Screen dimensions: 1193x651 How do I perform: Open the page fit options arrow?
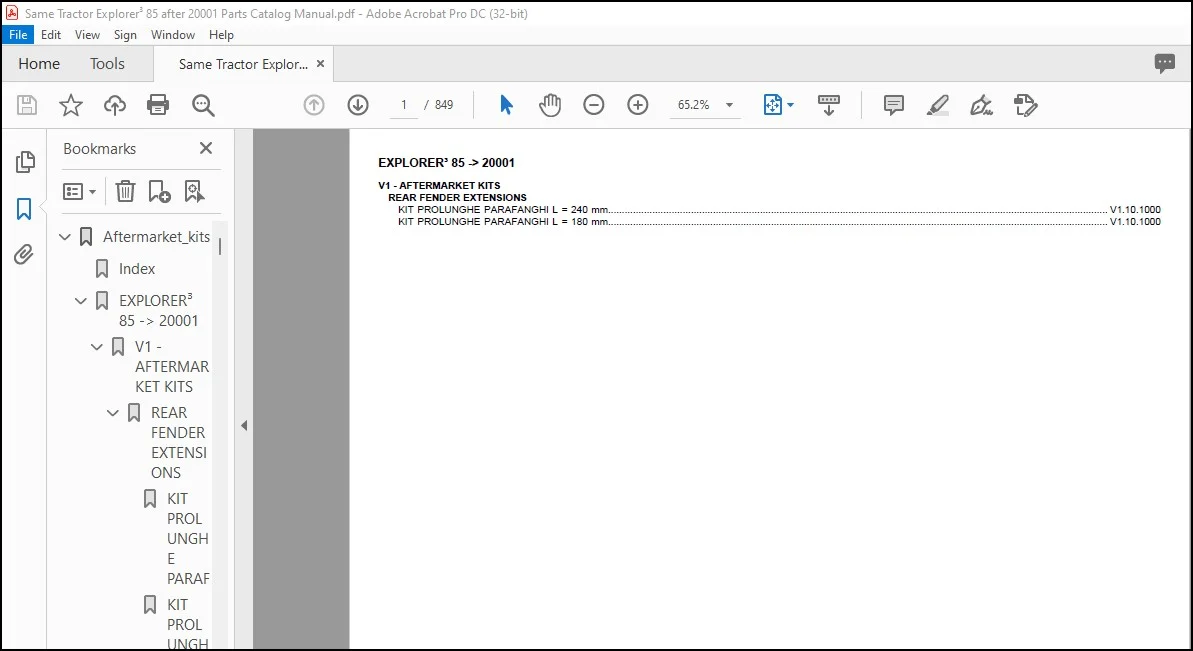(x=791, y=105)
